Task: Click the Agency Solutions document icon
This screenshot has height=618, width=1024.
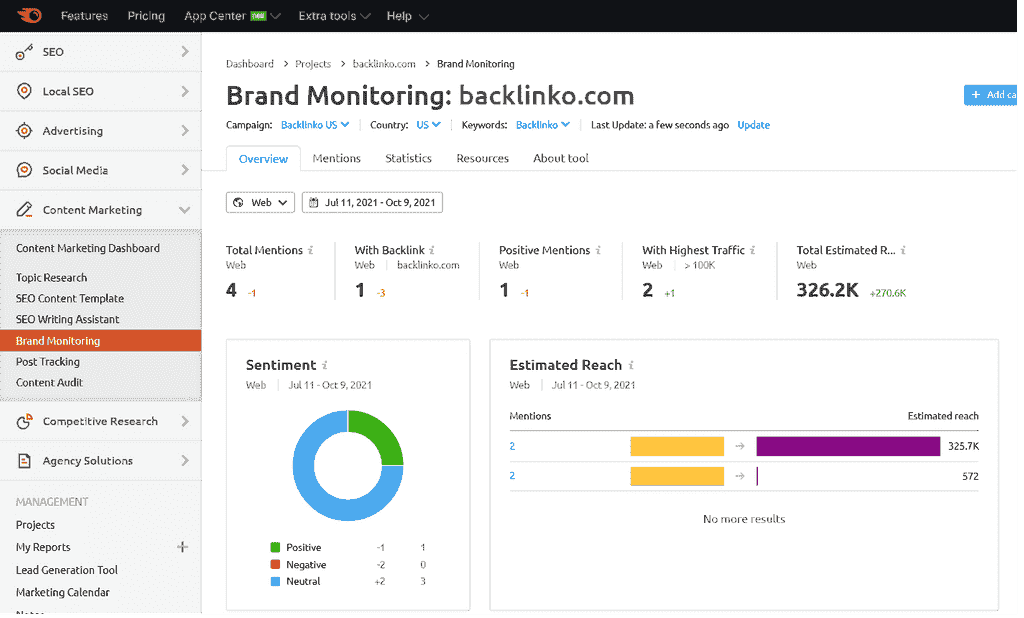Action: pos(24,461)
